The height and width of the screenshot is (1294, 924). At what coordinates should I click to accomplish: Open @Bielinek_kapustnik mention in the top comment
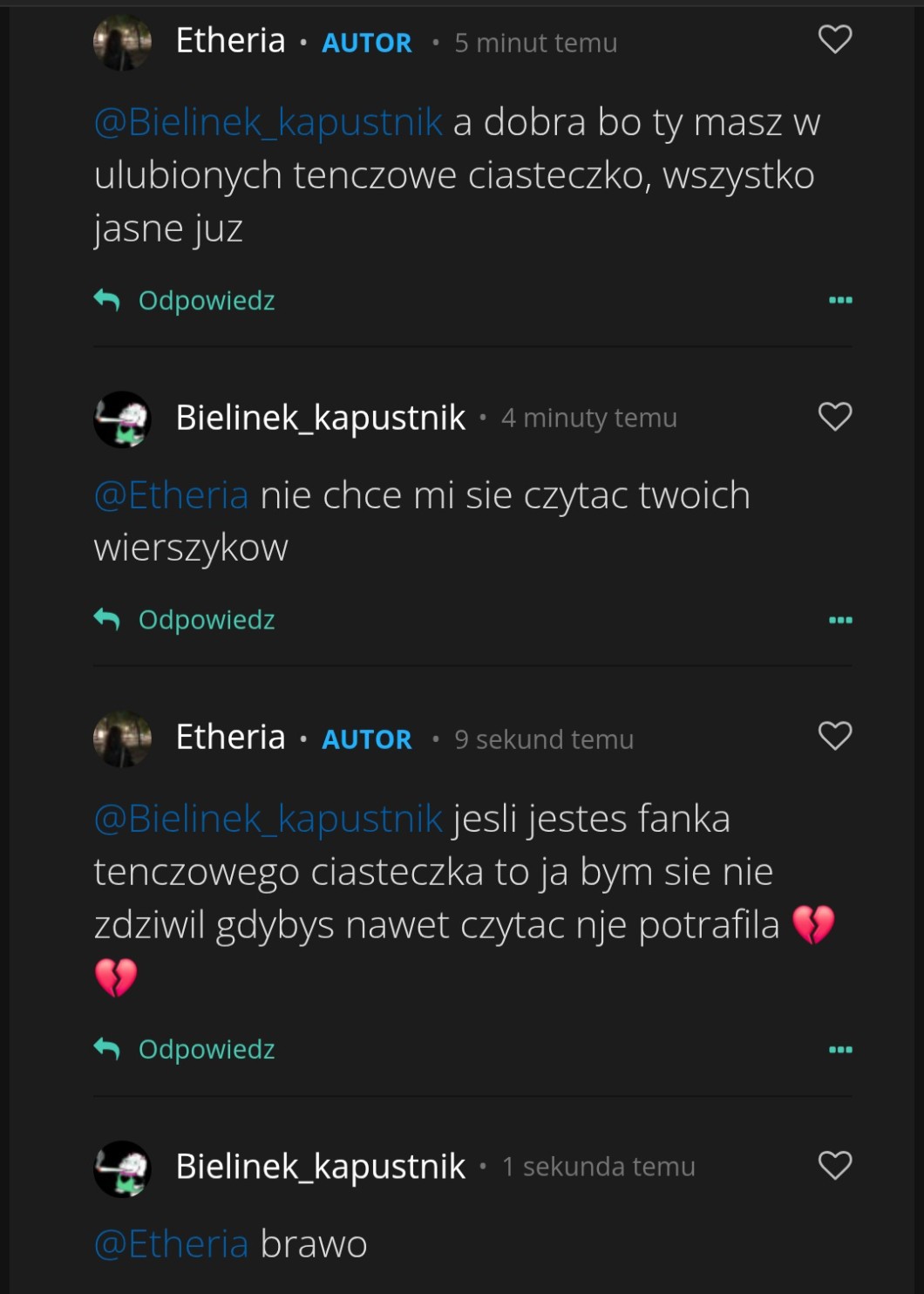click(x=268, y=123)
